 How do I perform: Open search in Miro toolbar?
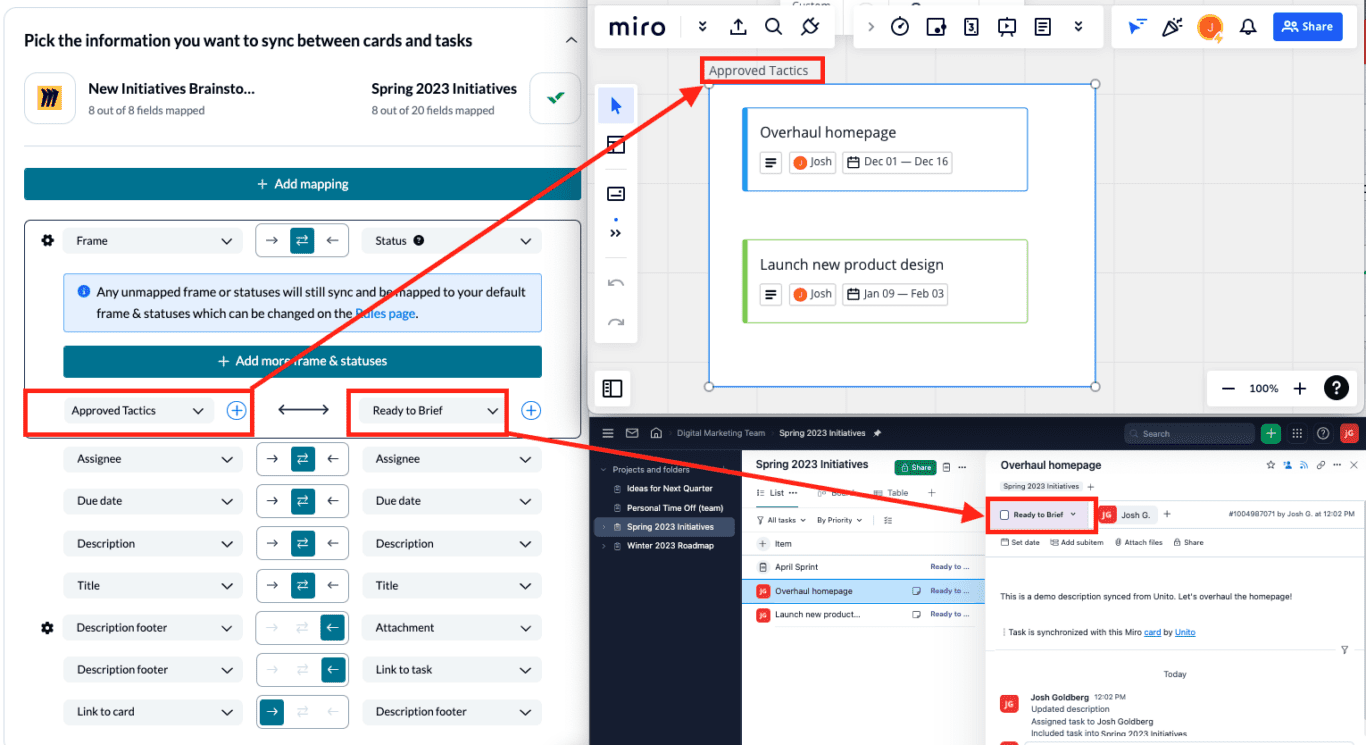coord(773,27)
